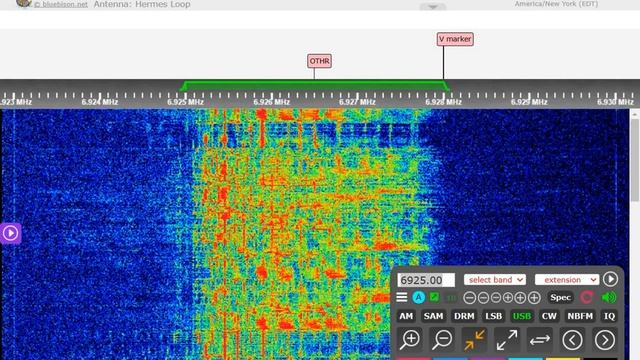Click the medium minus frequency step button
This screenshot has width=640, height=360.
coord(483,298)
